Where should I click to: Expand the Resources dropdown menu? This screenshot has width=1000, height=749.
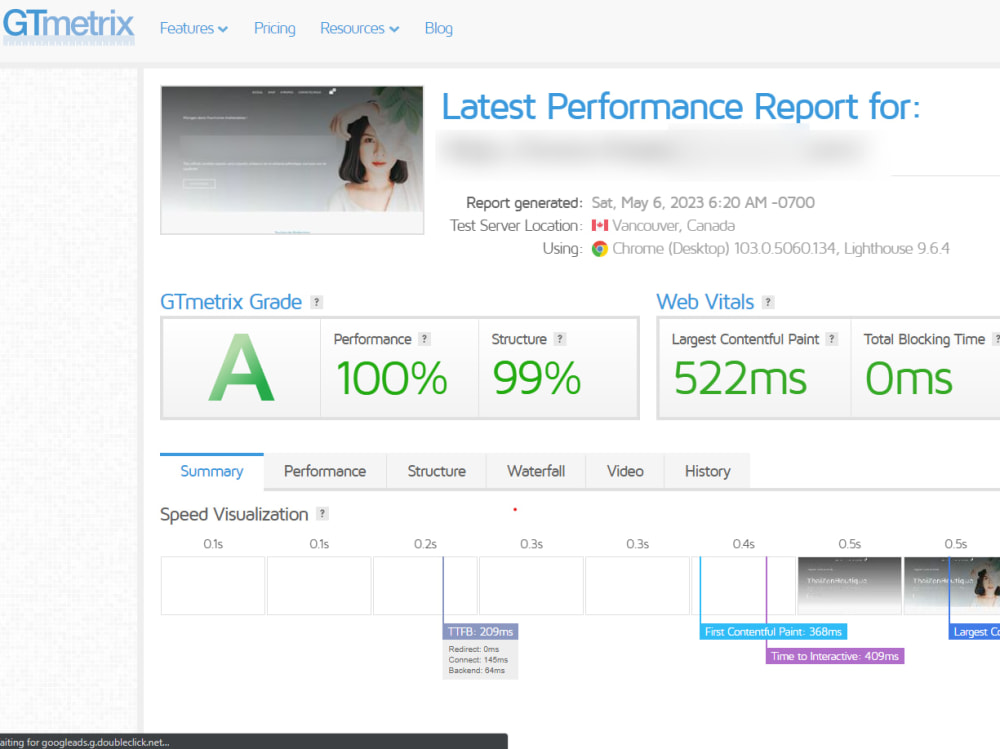[x=359, y=28]
